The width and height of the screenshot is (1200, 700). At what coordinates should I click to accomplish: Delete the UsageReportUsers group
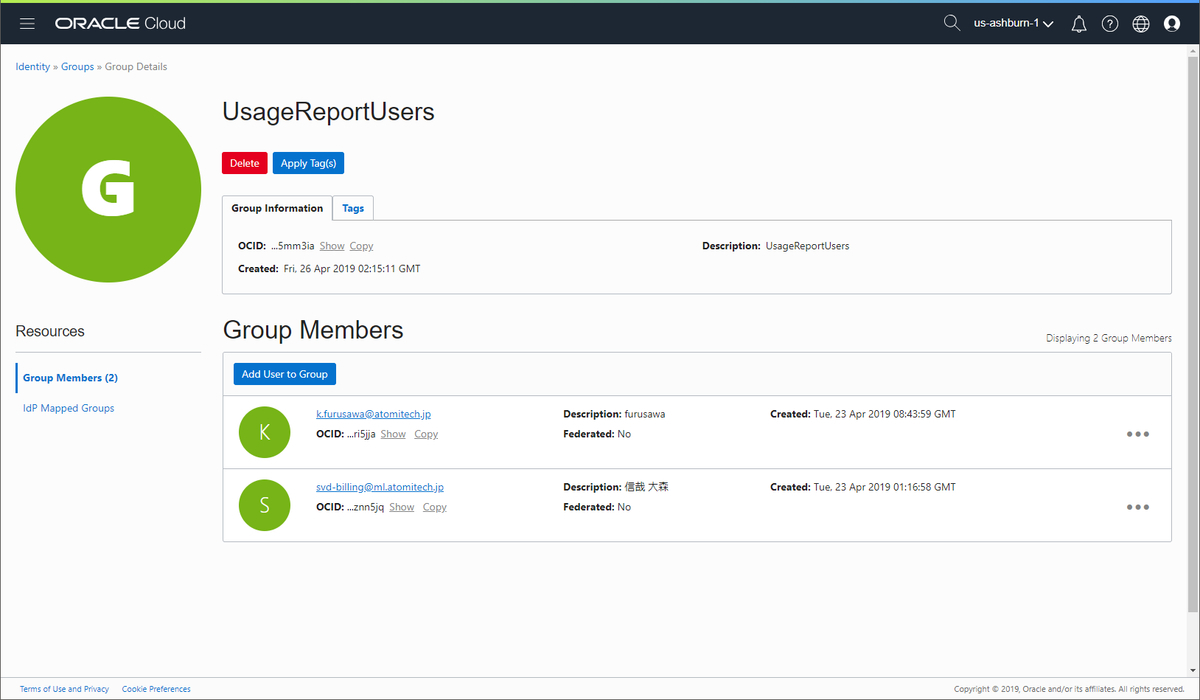[x=245, y=163]
